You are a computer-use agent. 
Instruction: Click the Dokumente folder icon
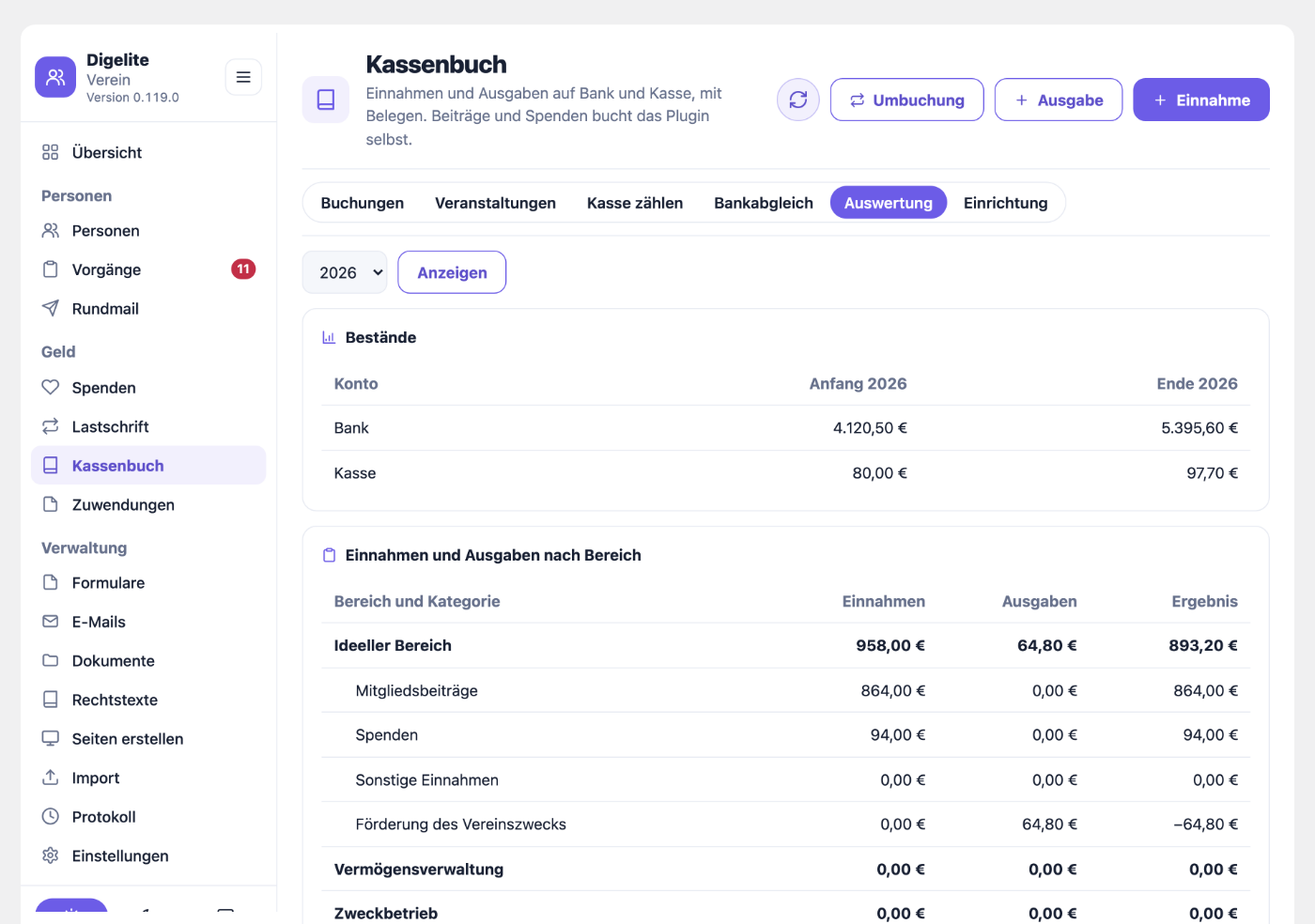(51, 660)
